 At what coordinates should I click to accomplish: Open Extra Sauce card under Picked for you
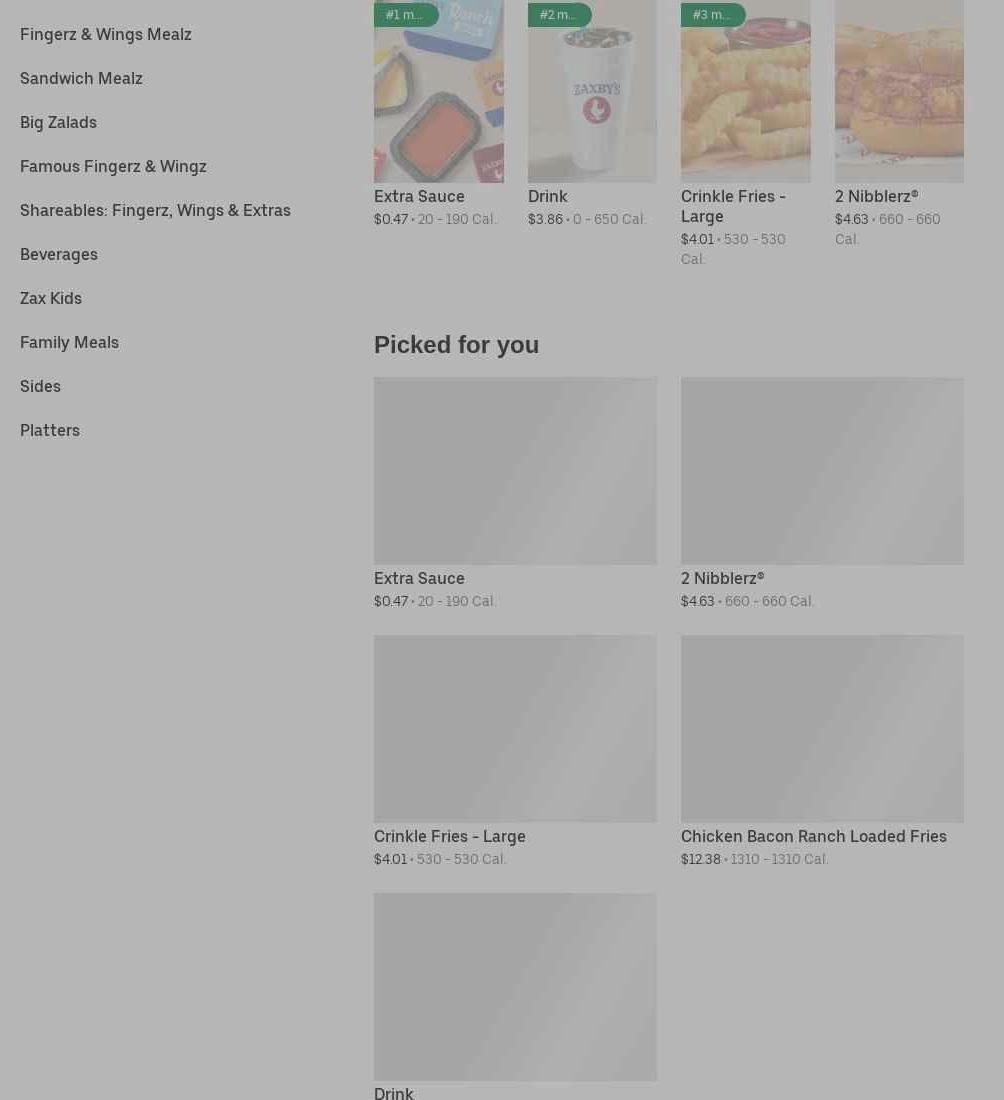click(515, 471)
